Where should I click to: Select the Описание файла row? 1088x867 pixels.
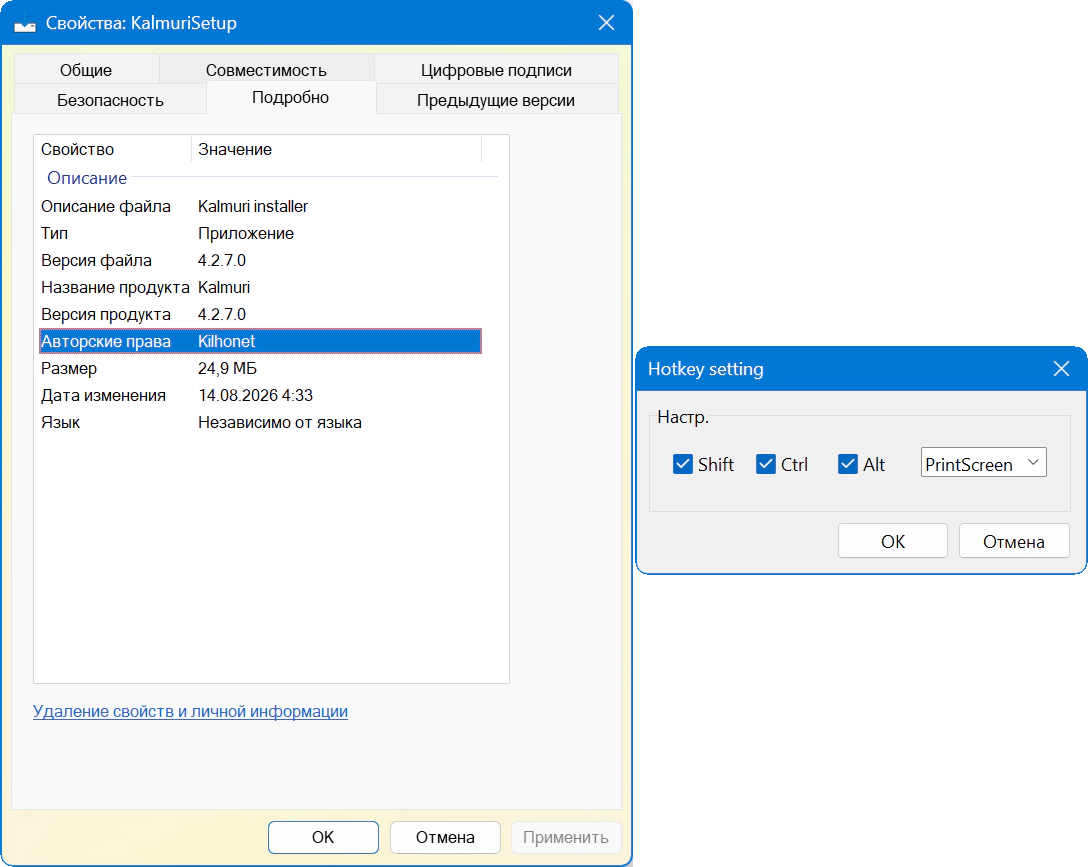260,206
